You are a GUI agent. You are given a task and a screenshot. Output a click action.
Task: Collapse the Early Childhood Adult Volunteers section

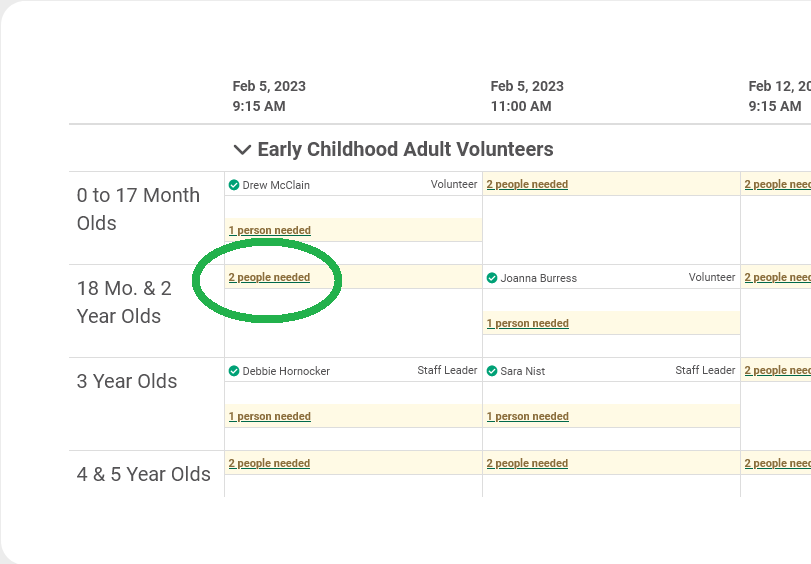[x=241, y=150]
